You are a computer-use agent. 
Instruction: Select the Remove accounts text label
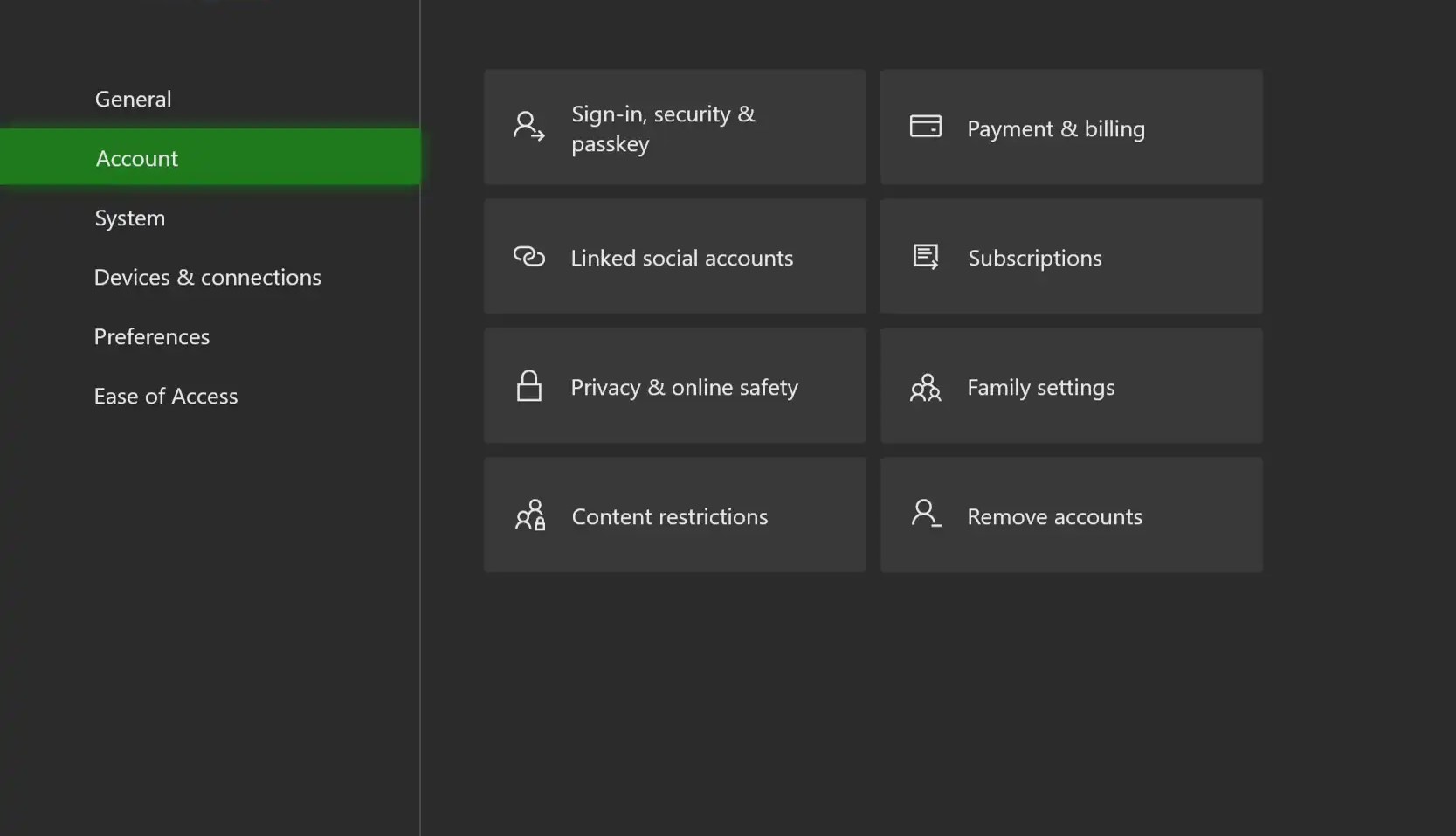[1054, 516]
